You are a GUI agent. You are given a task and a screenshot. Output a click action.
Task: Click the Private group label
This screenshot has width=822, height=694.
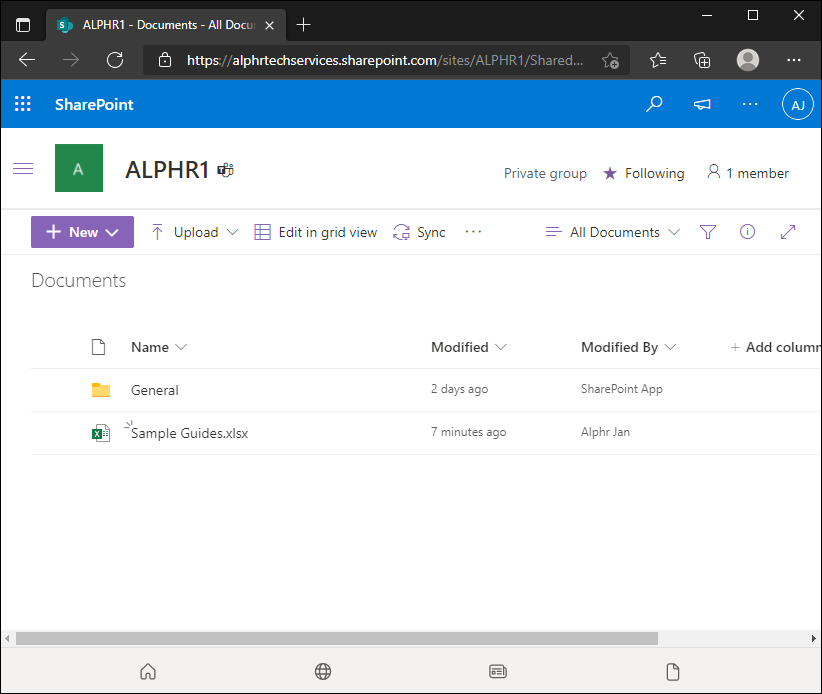click(545, 173)
